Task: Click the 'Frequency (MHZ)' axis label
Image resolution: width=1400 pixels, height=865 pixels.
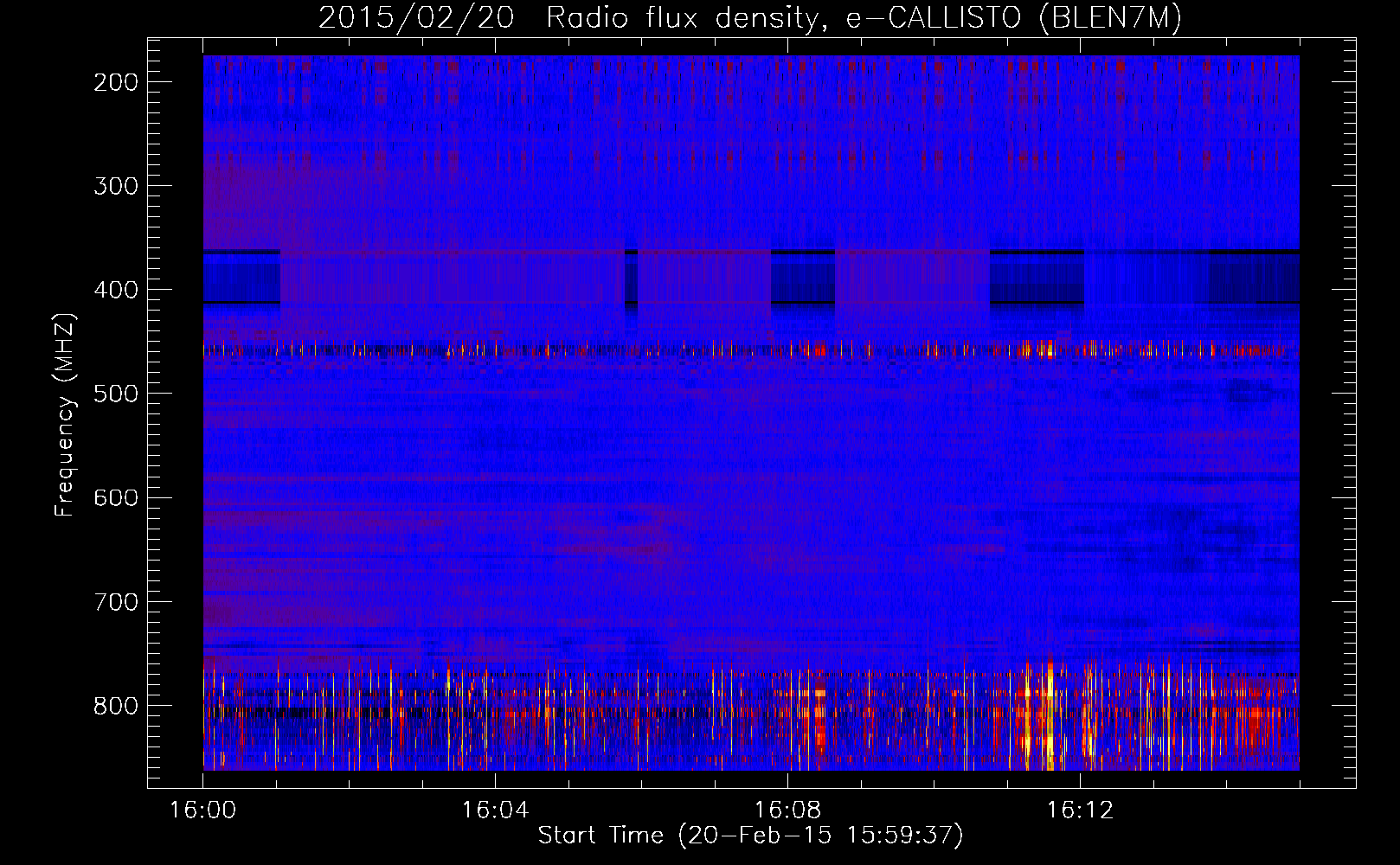Action: point(65,414)
